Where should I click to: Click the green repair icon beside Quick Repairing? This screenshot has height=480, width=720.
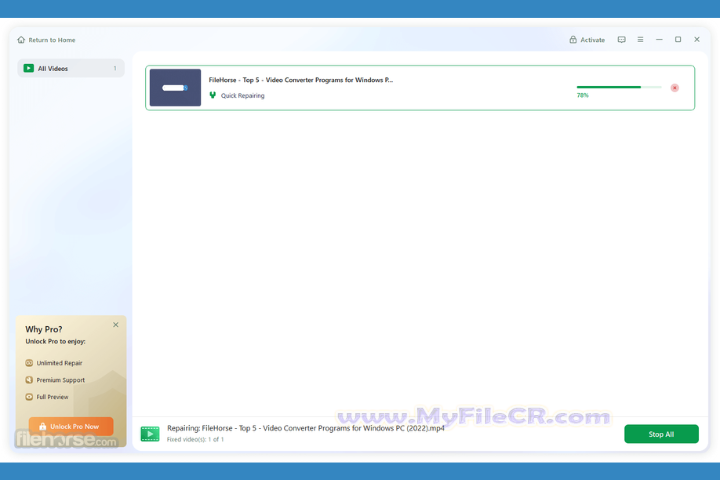pyautogui.click(x=213, y=95)
